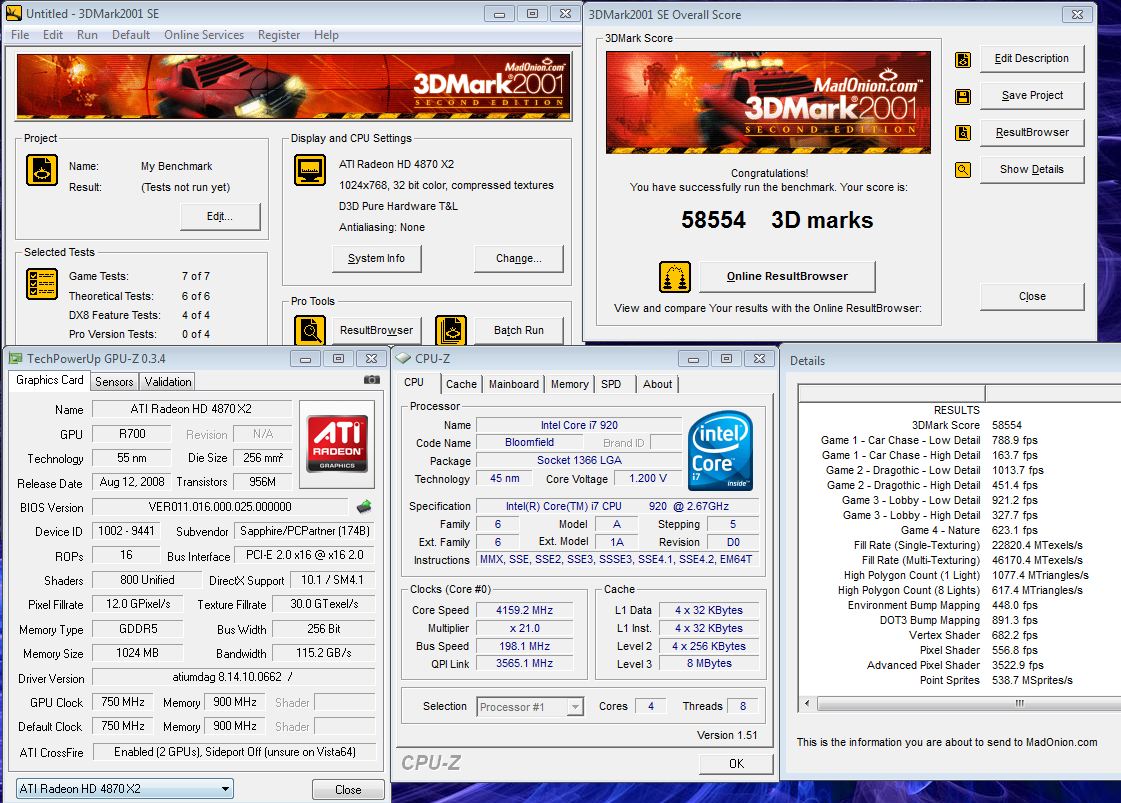Image resolution: width=1121 pixels, height=803 pixels.
Task: Switch to the Mainboard tab in CPU-Z
Action: tap(514, 384)
